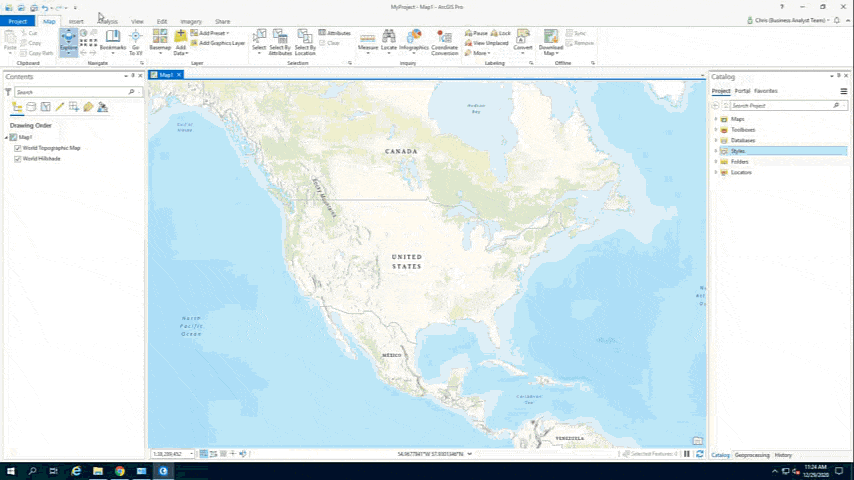The width and height of the screenshot is (854, 480).
Task: Click the Undo arrow icon
Action: [x=45, y=8]
